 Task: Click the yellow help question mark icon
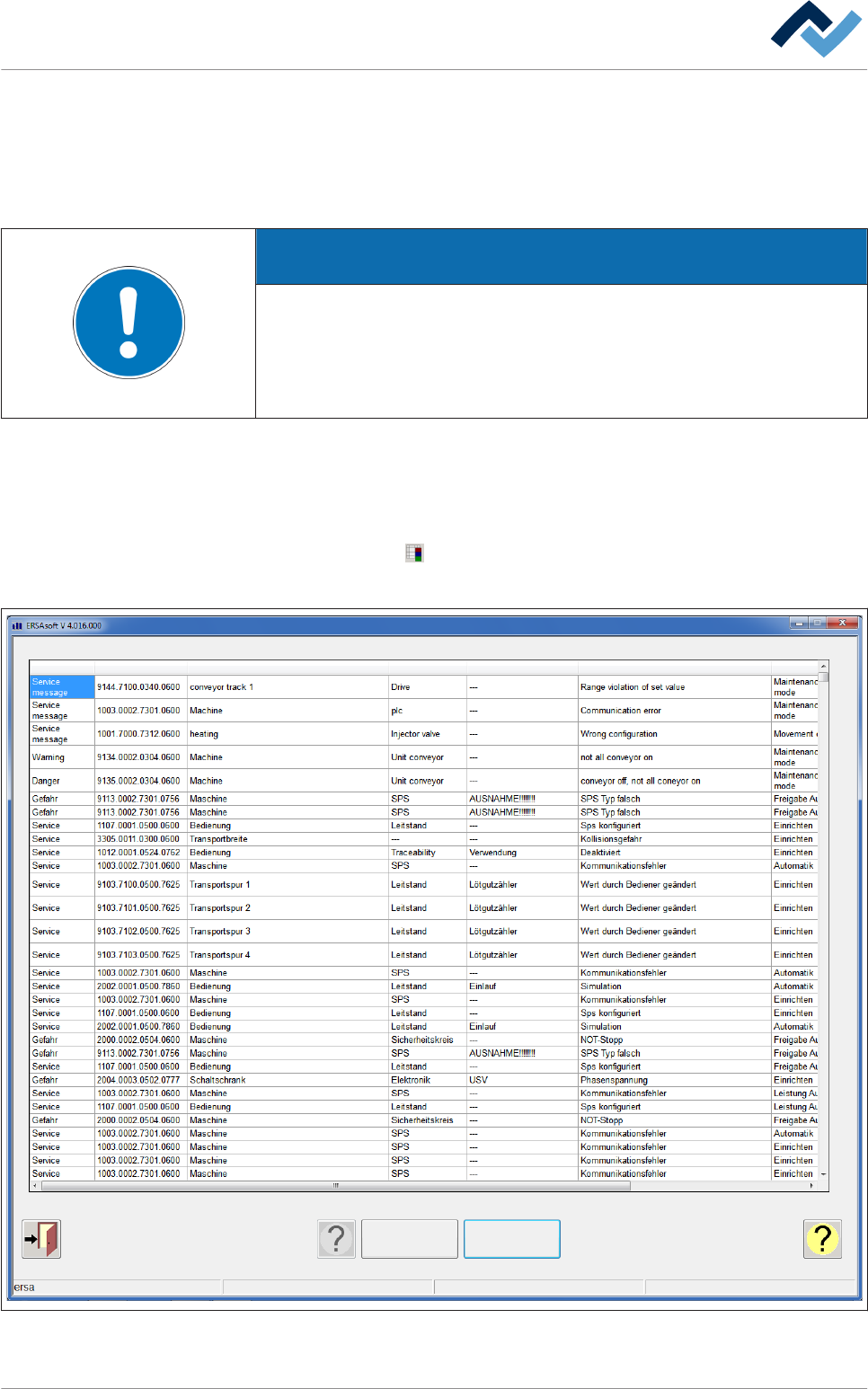pyautogui.click(x=822, y=1239)
